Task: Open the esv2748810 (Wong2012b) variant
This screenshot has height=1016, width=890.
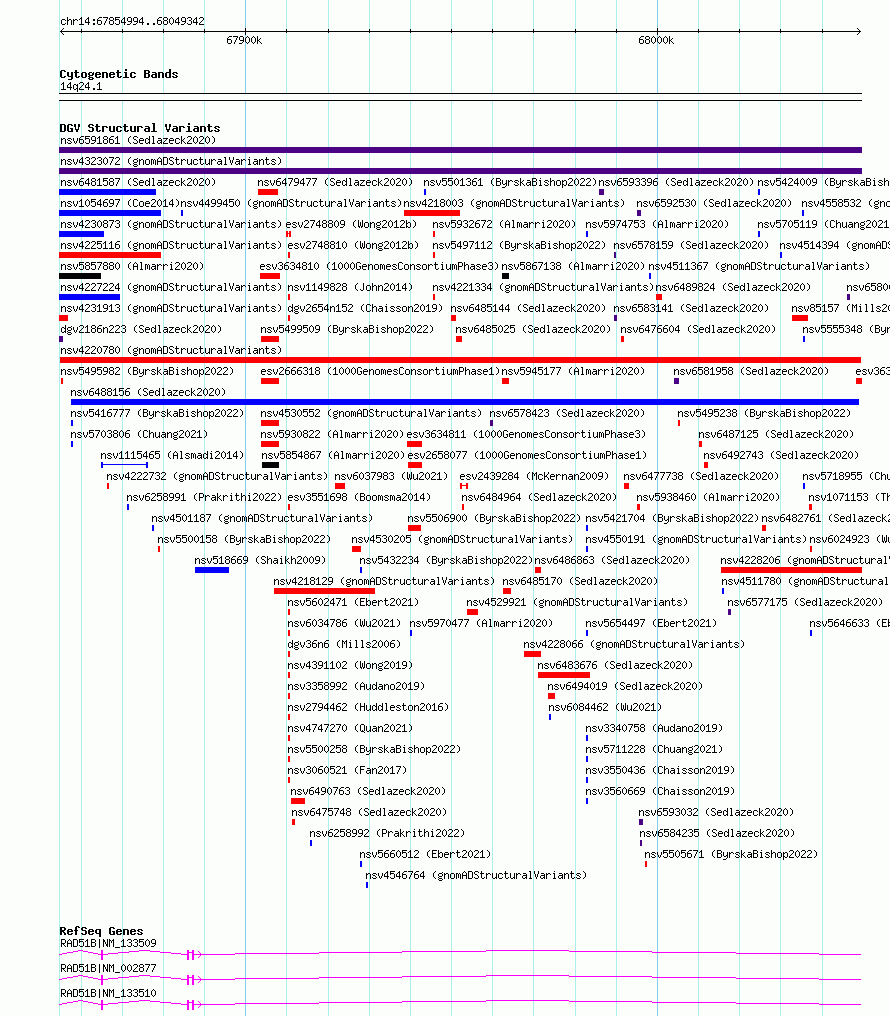Action: click(353, 245)
